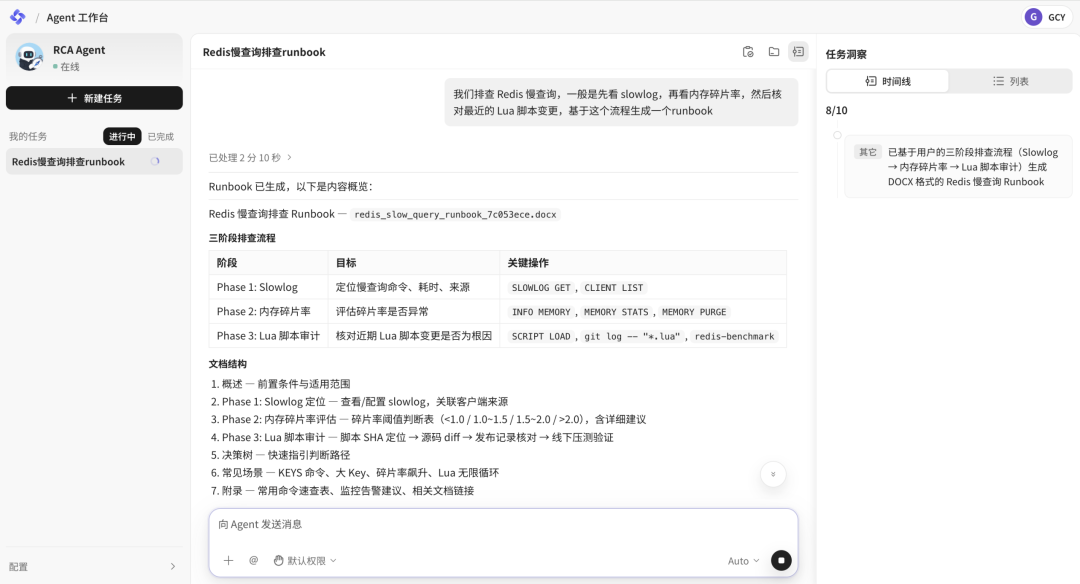Screen dimensions: 1080x584
Task: Click the 8/10 progress counter
Action: coord(836,110)
